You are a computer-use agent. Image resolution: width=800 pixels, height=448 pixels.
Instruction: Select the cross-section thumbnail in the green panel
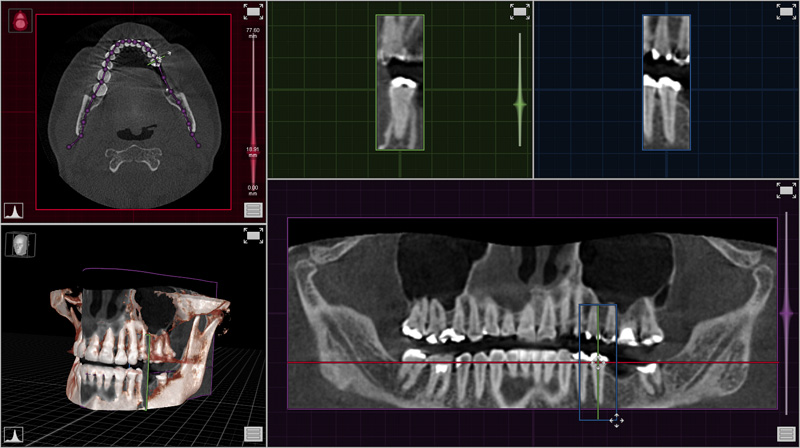pyautogui.click(x=399, y=82)
